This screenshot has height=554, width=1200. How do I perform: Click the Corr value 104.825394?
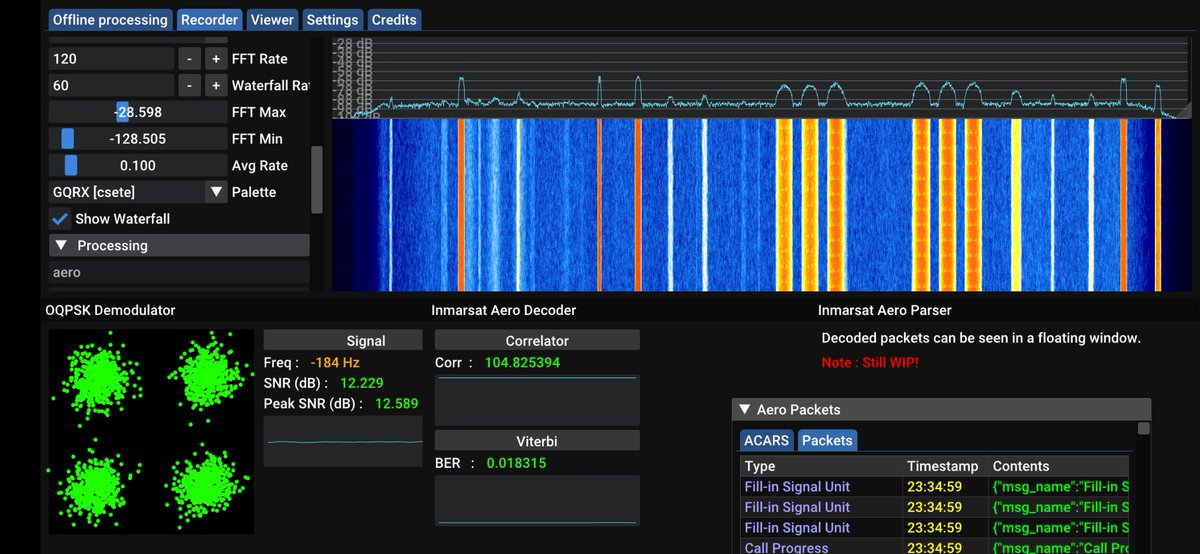click(524, 362)
